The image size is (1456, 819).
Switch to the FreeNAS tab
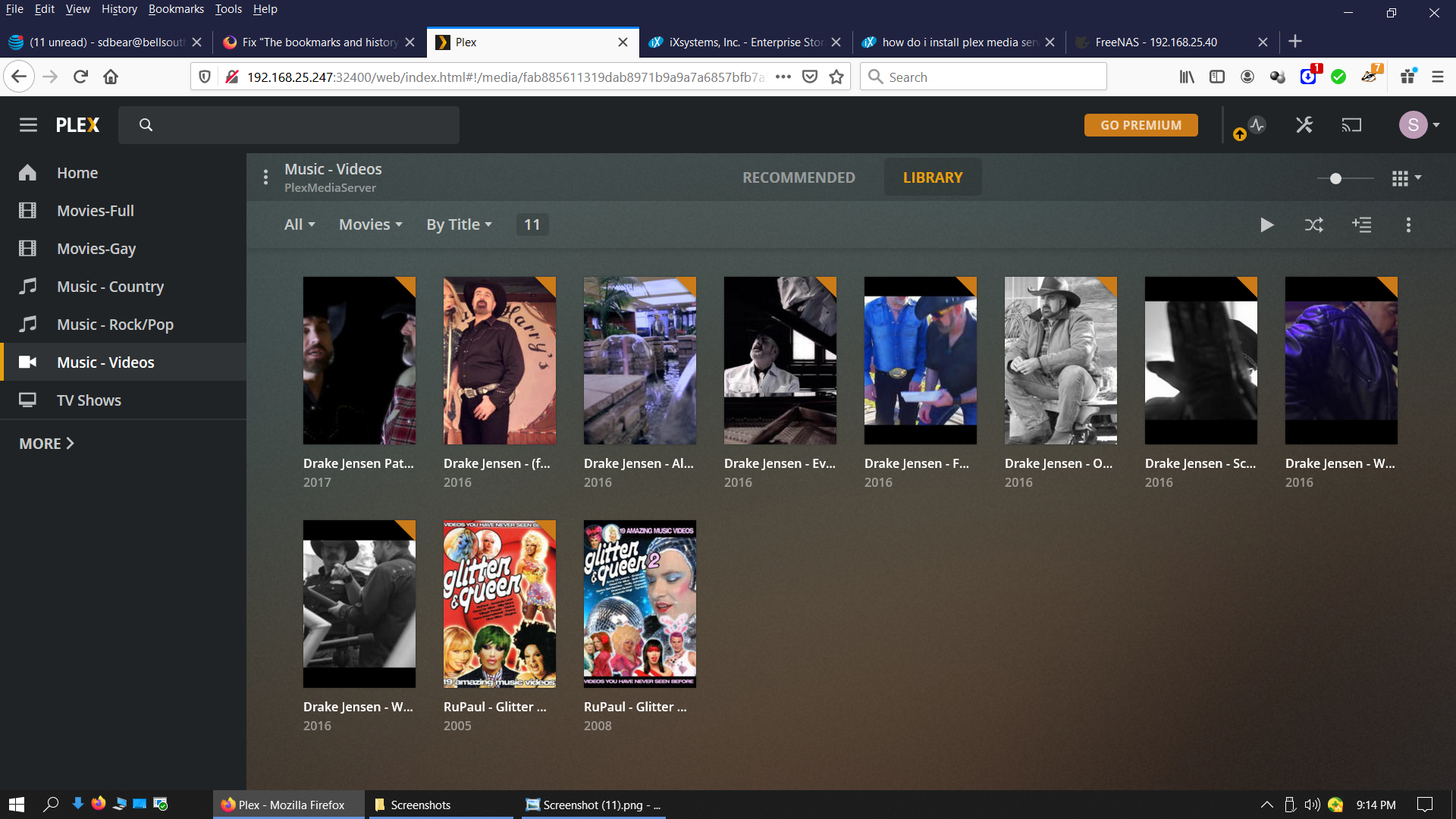pyautogui.click(x=1172, y=42)
